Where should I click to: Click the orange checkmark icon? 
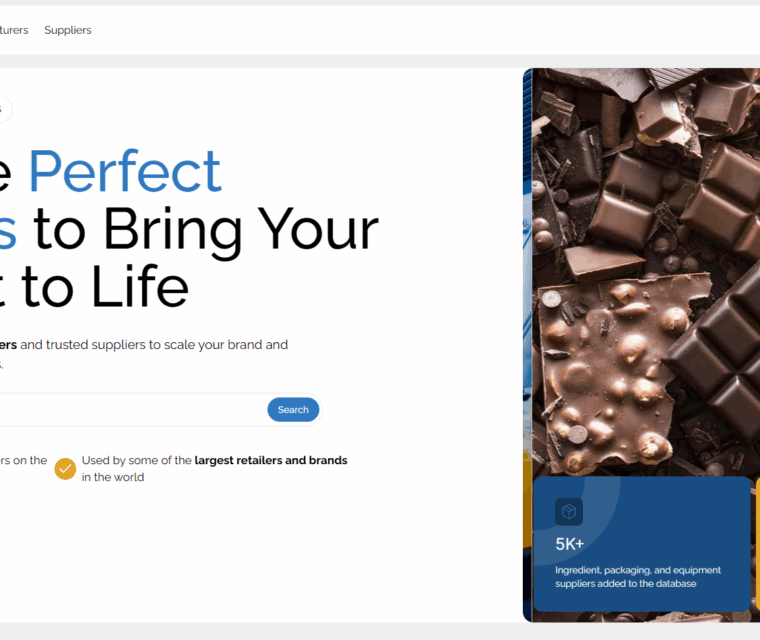click(65, 468)
